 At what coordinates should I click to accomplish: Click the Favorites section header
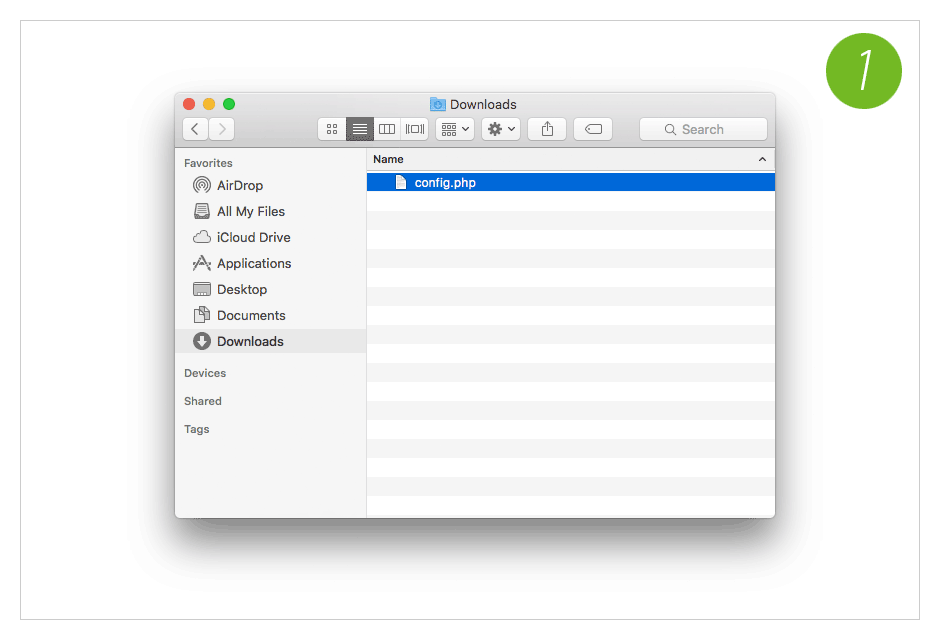[x=208, y=163]
